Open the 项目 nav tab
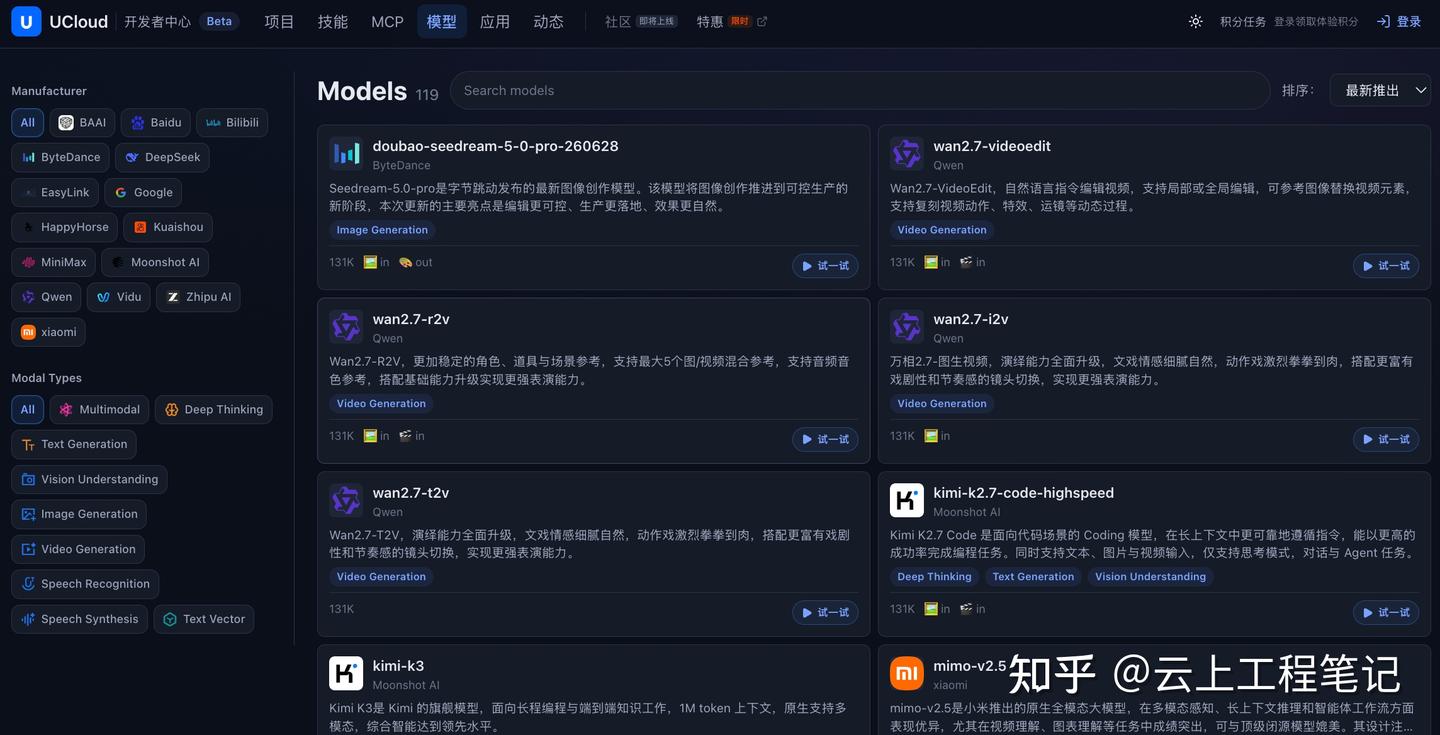The width and height of the screenshot is (1440, 735). click(279, 21)
